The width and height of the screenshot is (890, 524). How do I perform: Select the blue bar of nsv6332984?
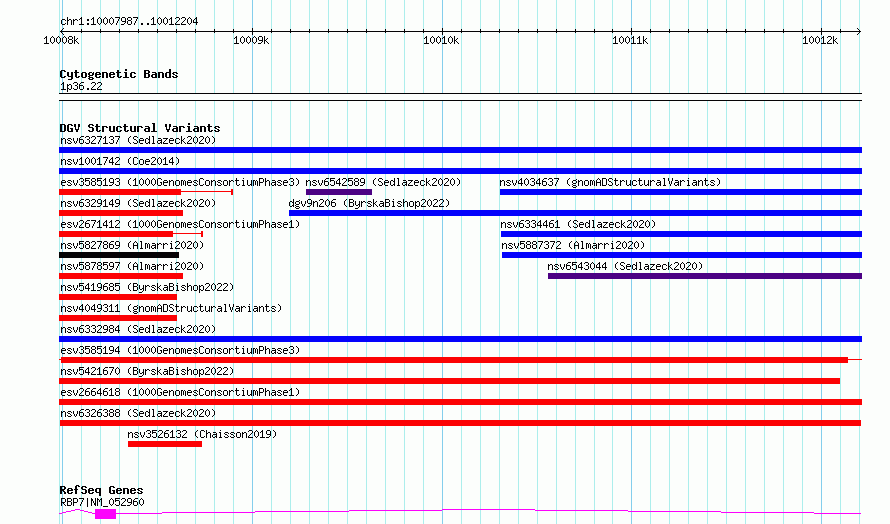click(x=460, y=339)
